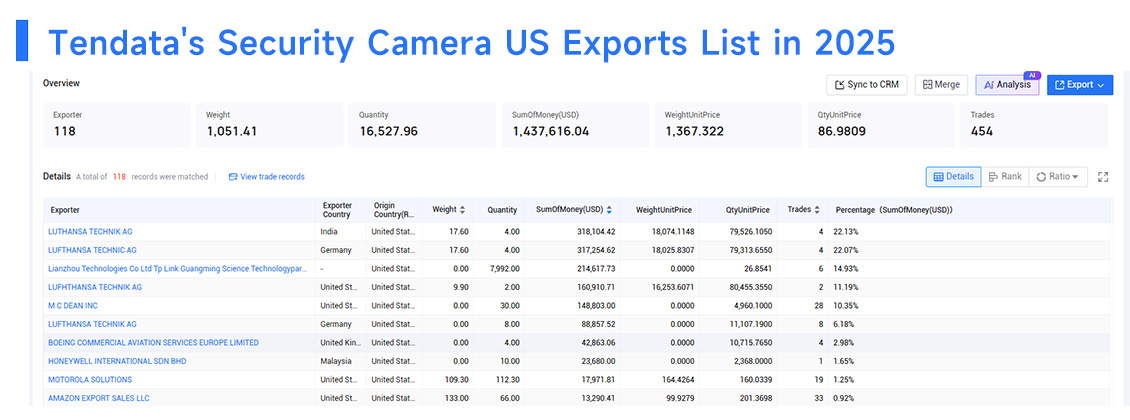
Task: Click the Exporter 118 summary card
Action: (117, 125)
